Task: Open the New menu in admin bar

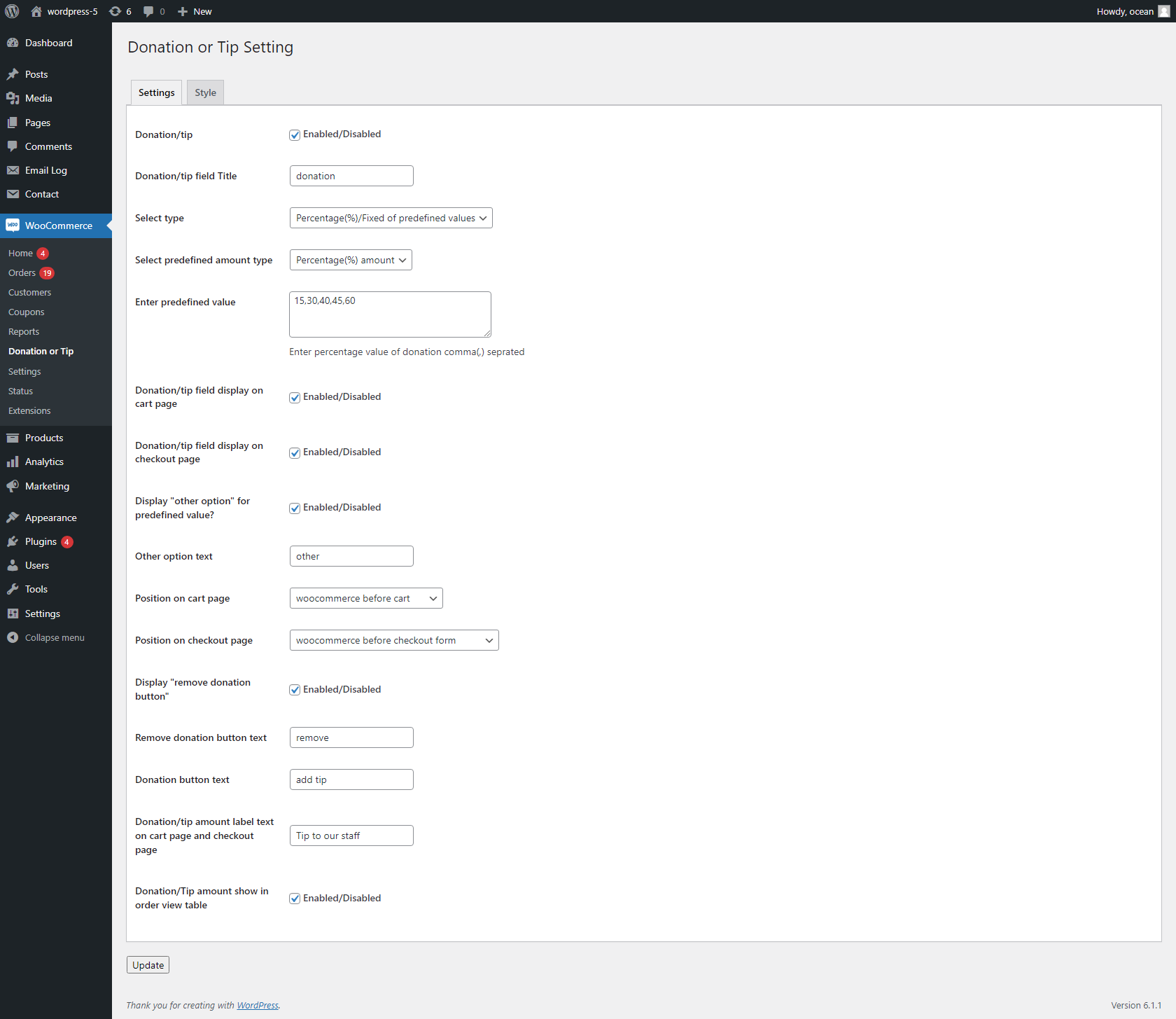Action: 194,11
